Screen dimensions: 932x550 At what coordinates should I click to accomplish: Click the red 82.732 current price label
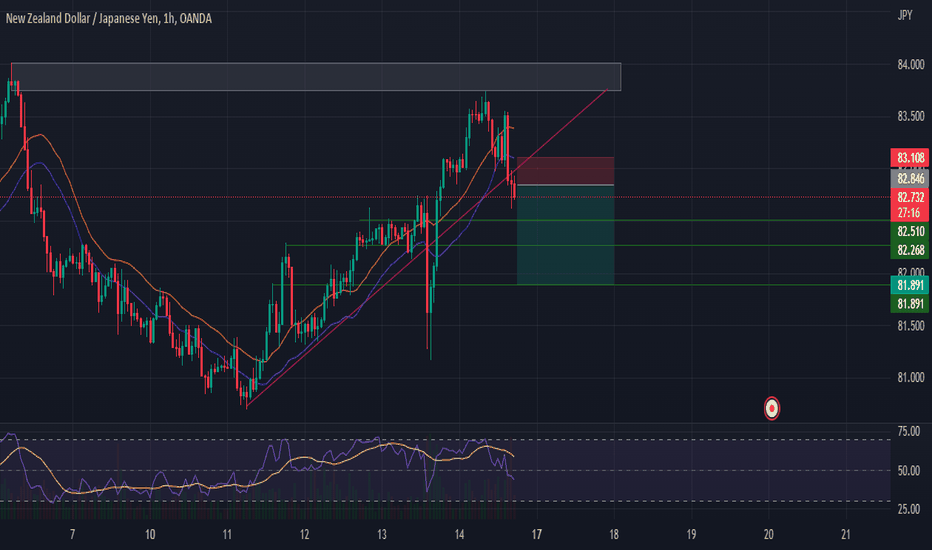click(910, 197)
